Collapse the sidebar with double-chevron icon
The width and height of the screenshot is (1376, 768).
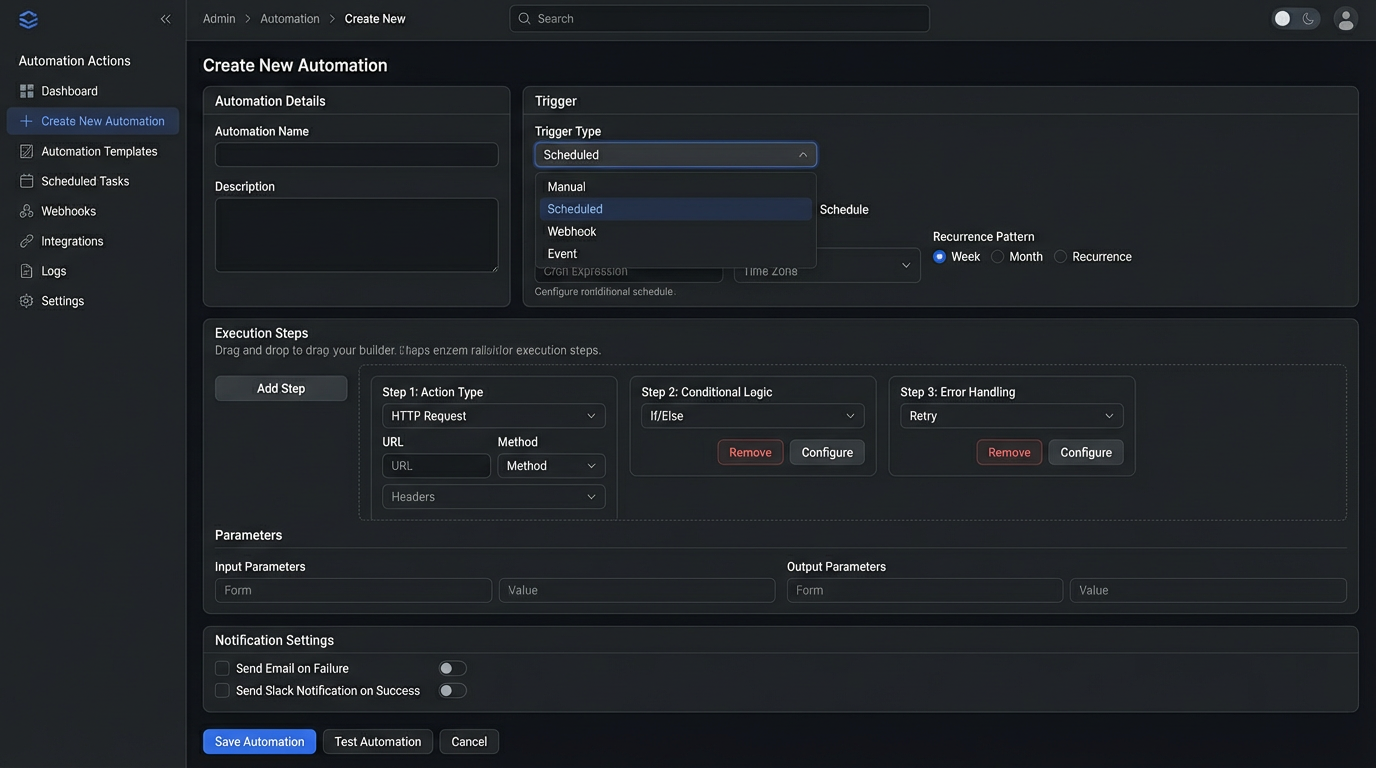(165, 19)
